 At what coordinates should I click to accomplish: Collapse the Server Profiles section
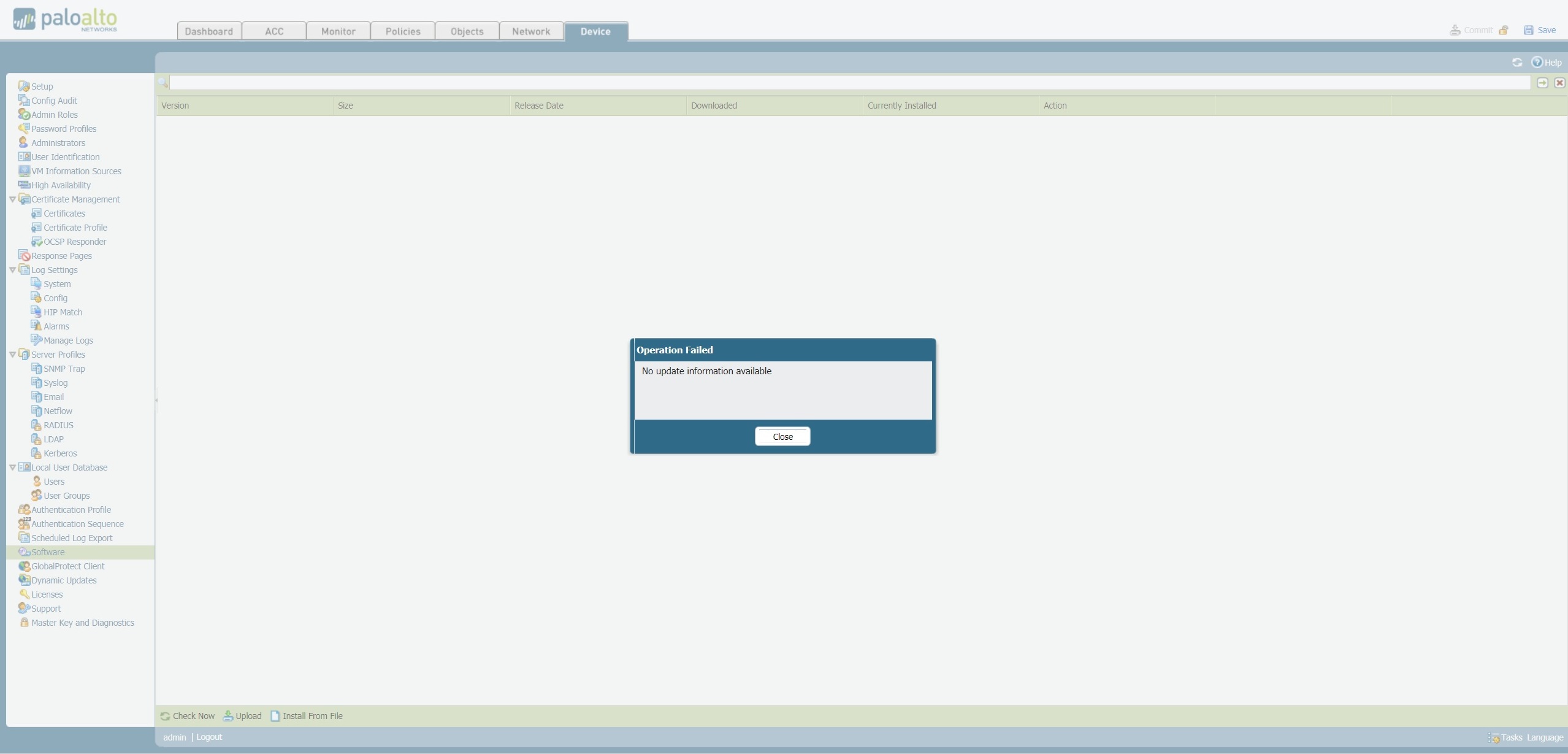12,354
